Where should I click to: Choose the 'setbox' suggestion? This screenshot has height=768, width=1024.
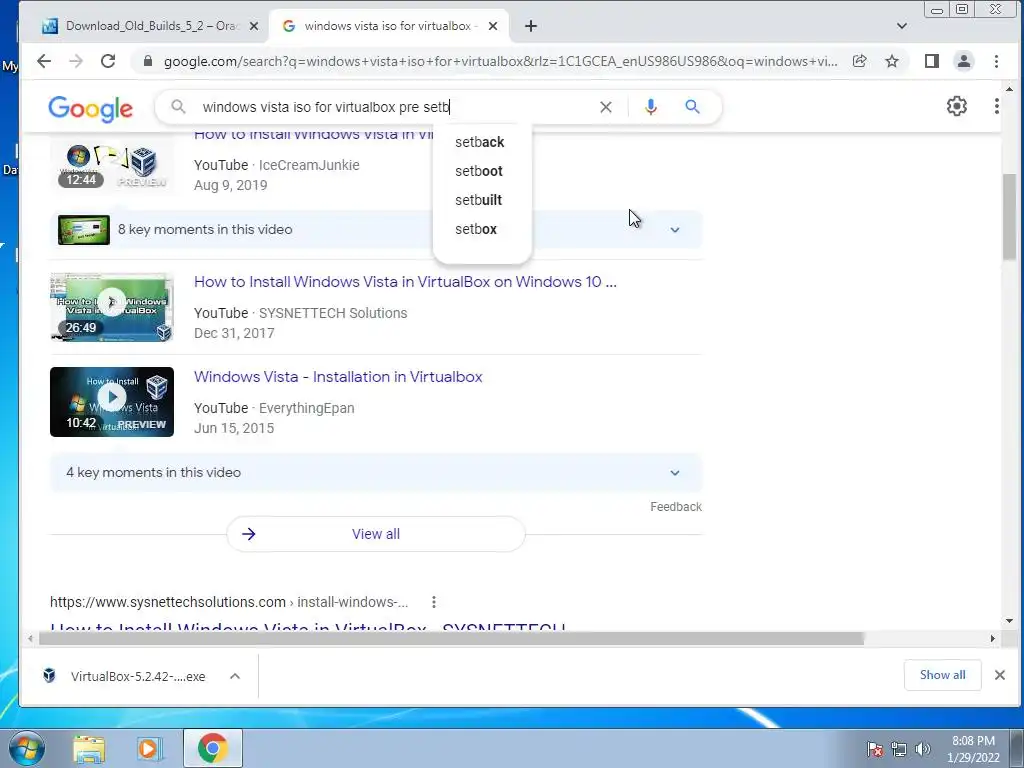pos(476,229)
